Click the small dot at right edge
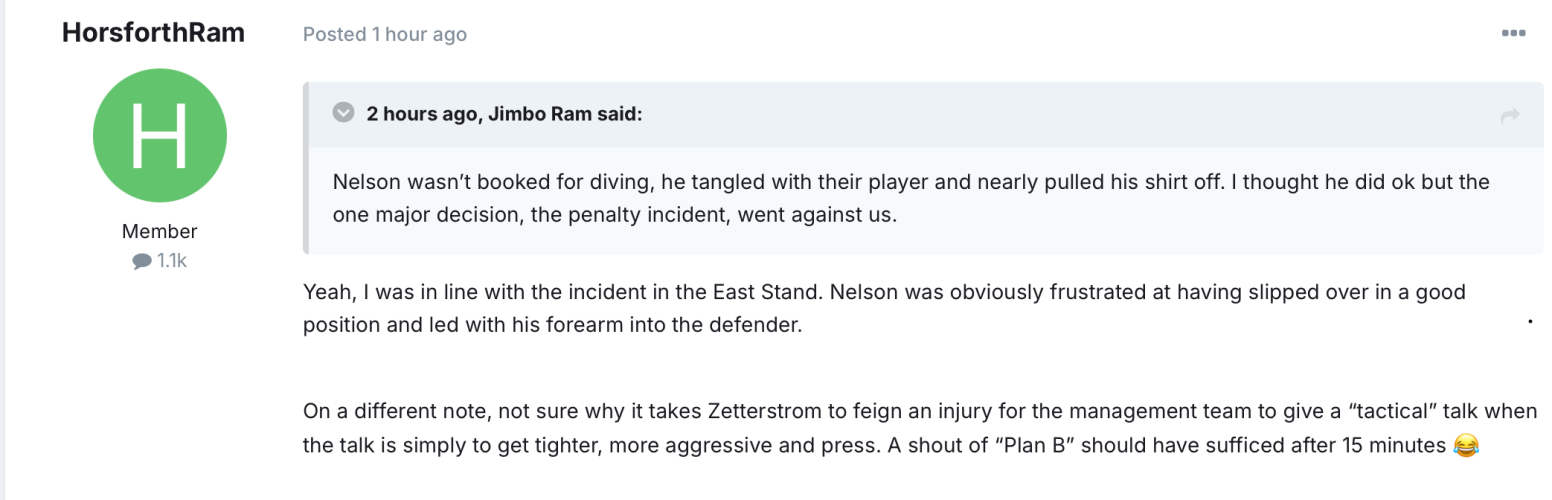This screenshot has width=1552, height=500. coord(1530,322)
